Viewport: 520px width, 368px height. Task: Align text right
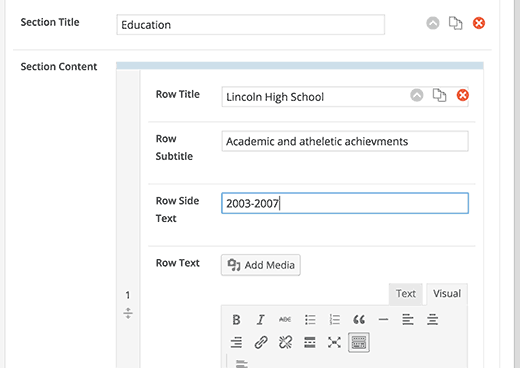[x=236, y=342]
